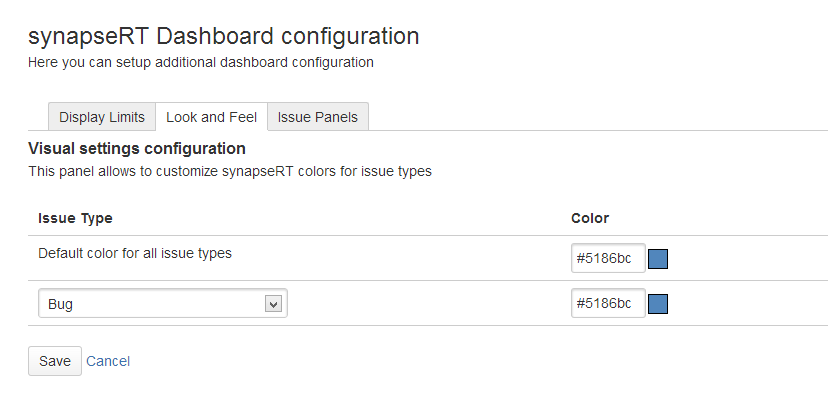Viewport: 828px width, 415px height.
Task: Click the 'Visual settings configuration' heading
Action: tap(137, 148)
